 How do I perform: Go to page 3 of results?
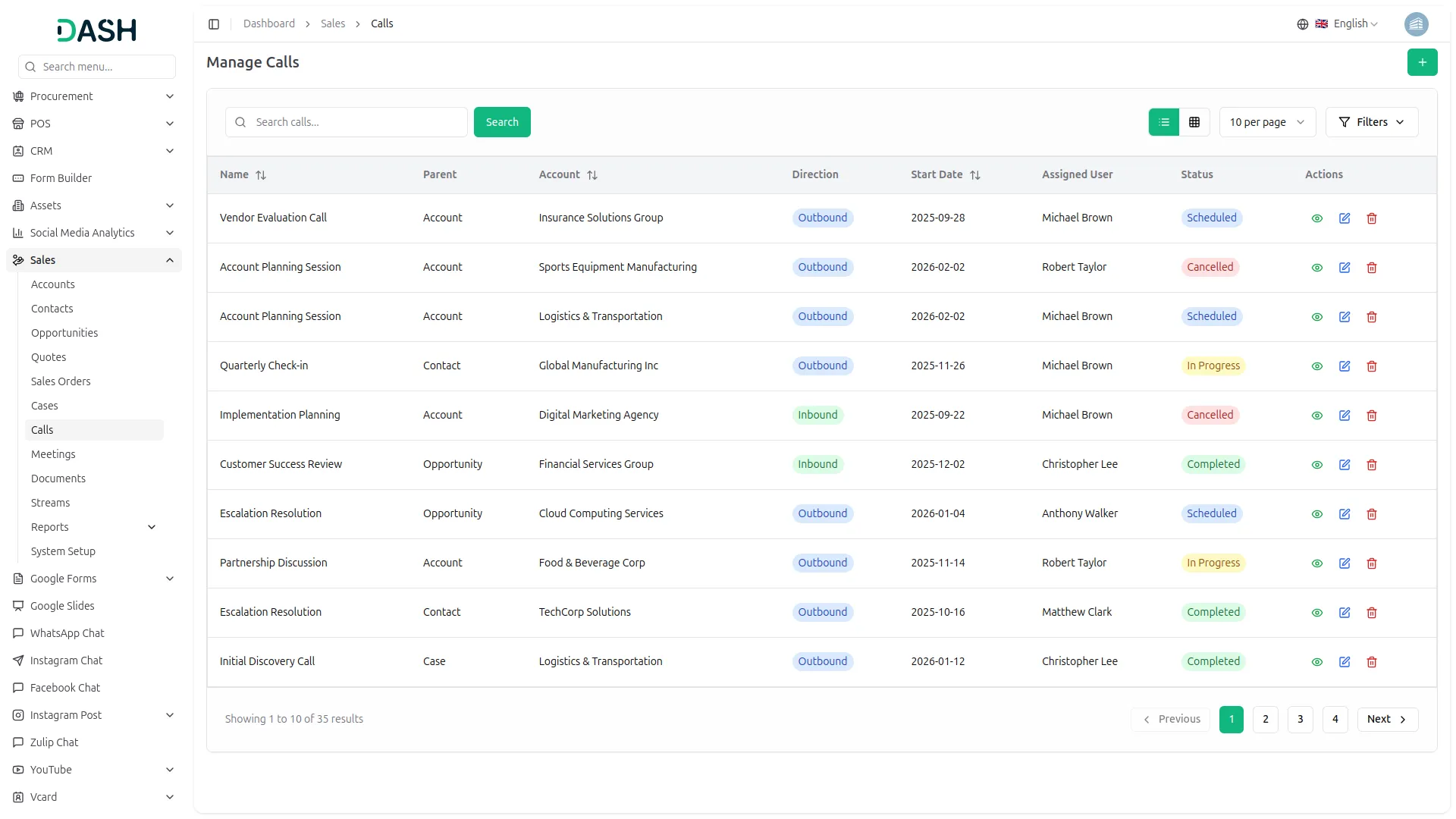(x=1300, y=720)
